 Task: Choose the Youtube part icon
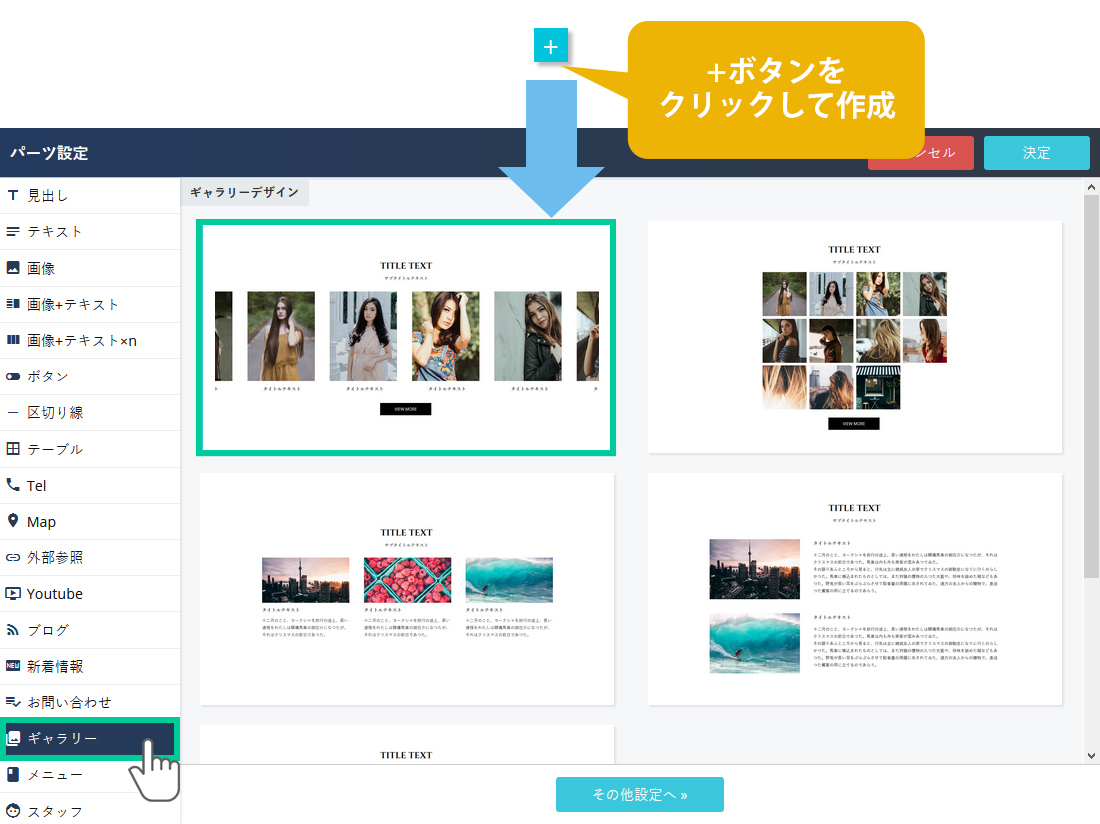13,593
